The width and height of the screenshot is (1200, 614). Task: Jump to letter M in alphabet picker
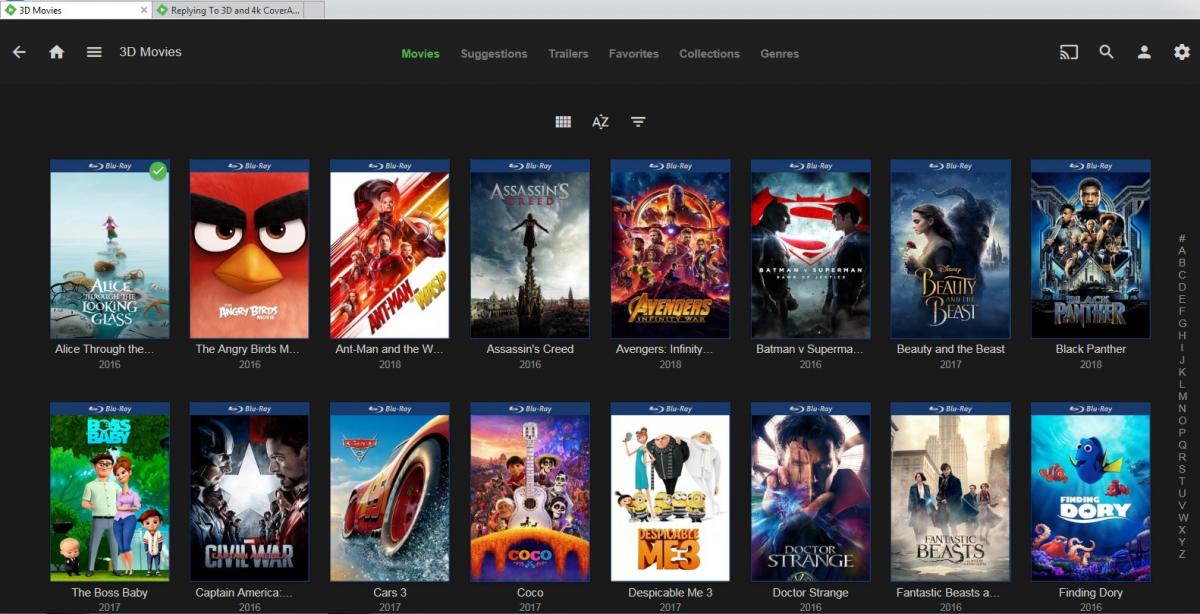[x=1182, y=396]
